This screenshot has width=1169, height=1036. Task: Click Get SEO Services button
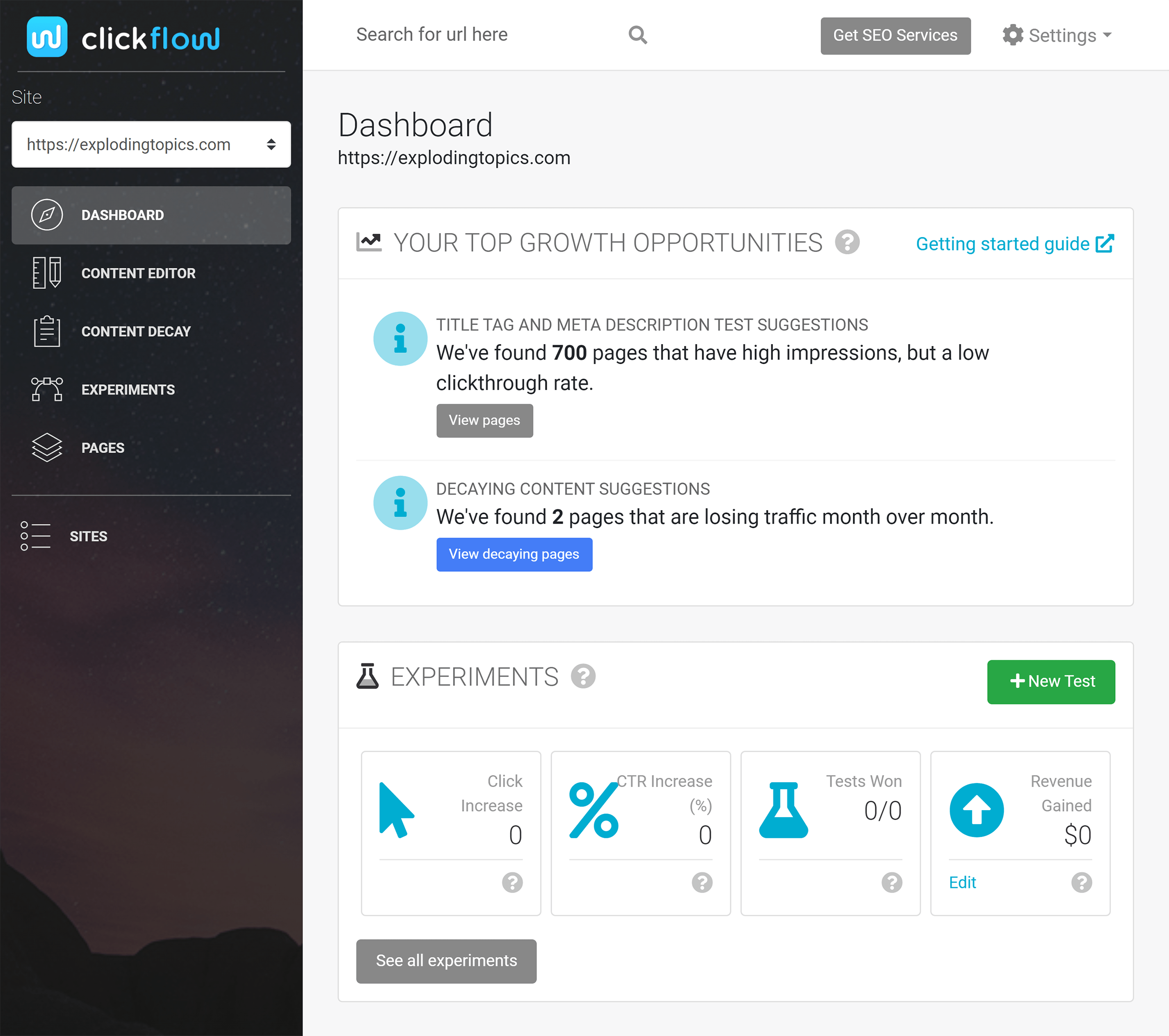coord(893,34)
